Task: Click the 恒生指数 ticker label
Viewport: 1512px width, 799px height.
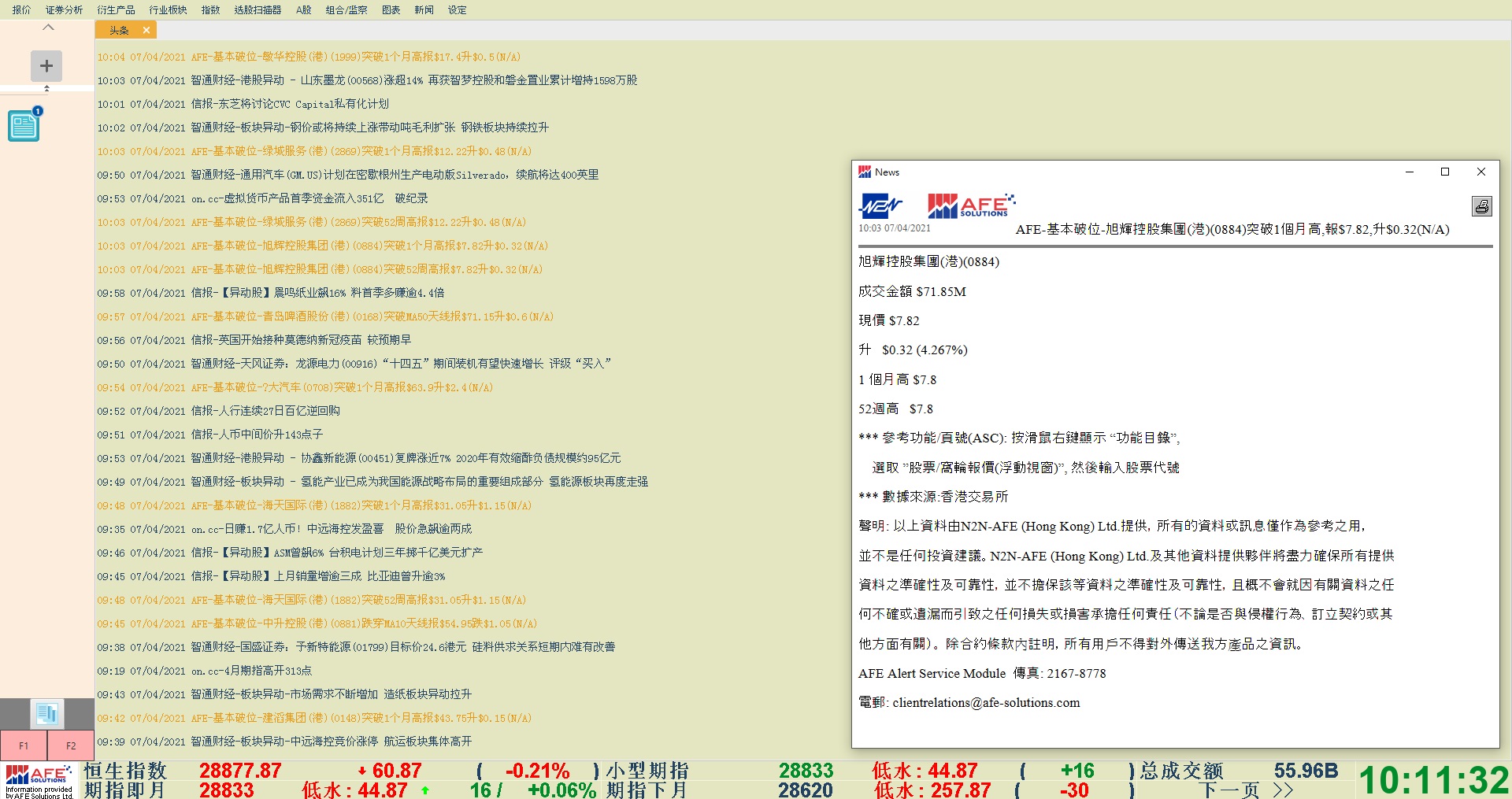Action: [126, 771]
